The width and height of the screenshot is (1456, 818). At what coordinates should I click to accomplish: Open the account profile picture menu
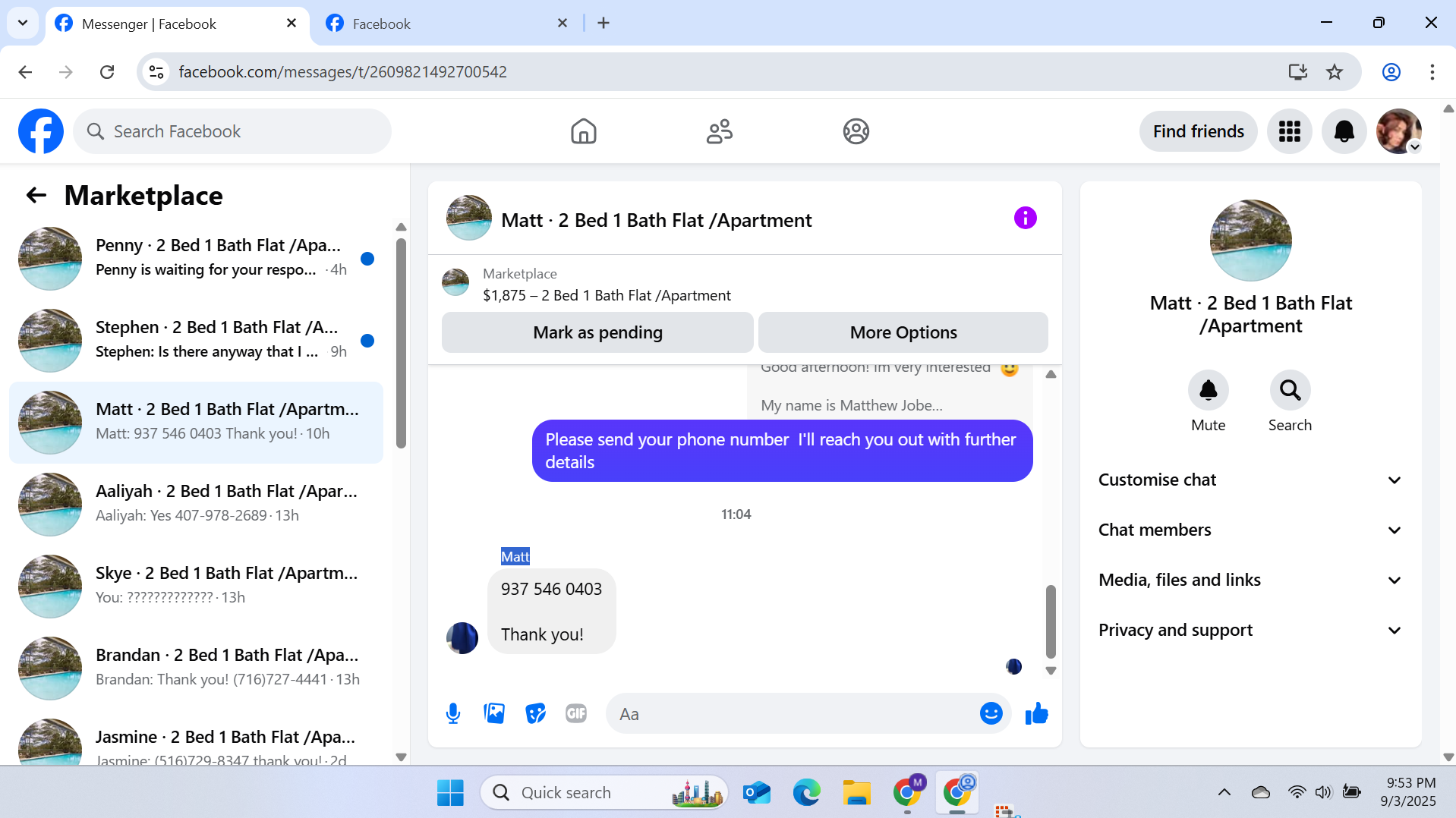coord(1398,131)
